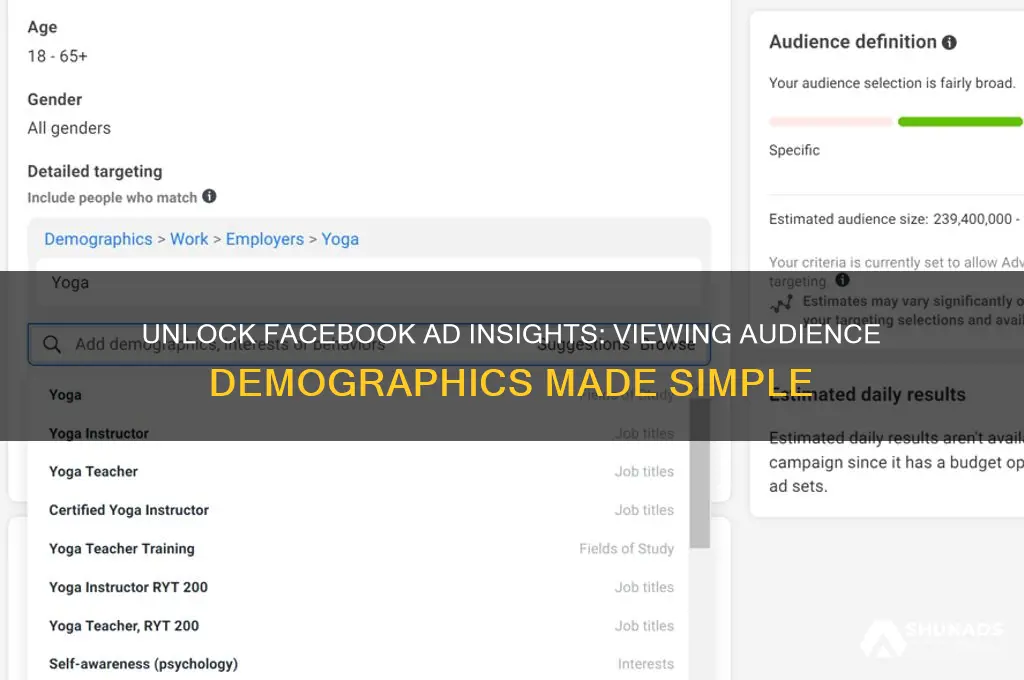
Task: Click the Employers breadcrumb link
Action: coord(264,239)
